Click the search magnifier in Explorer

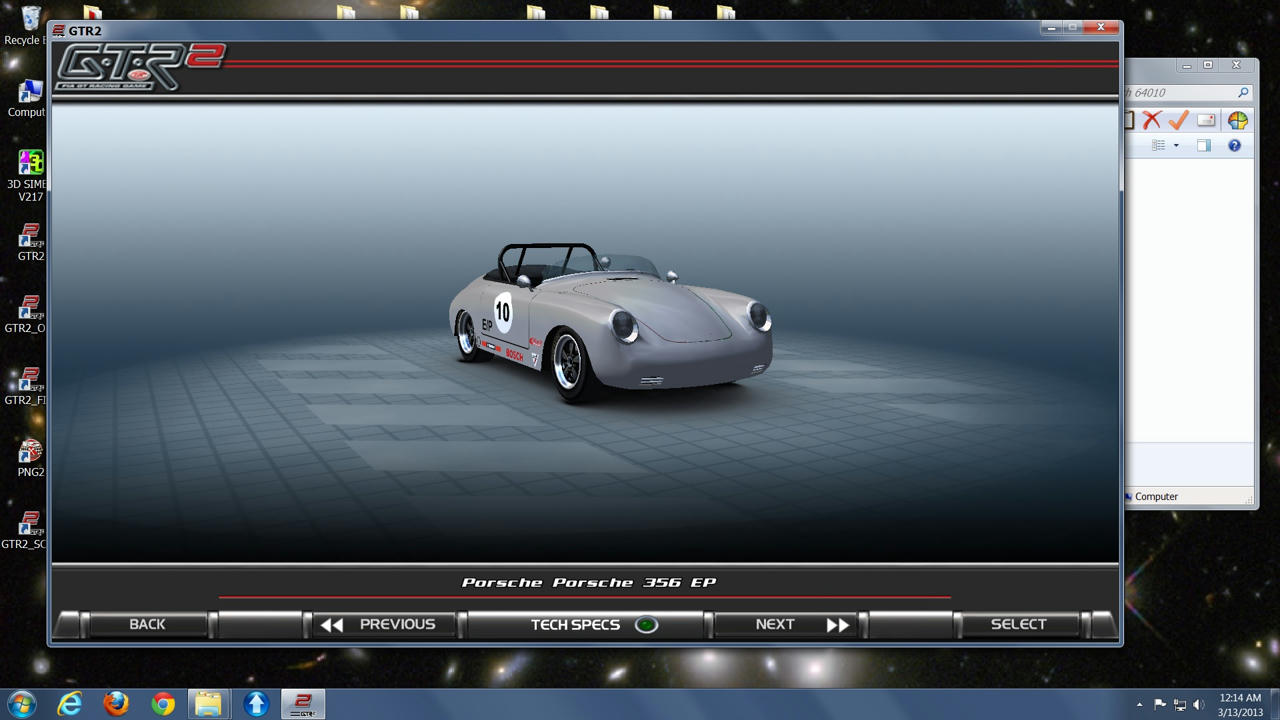pyautogui.click(x=1243, y=93)
